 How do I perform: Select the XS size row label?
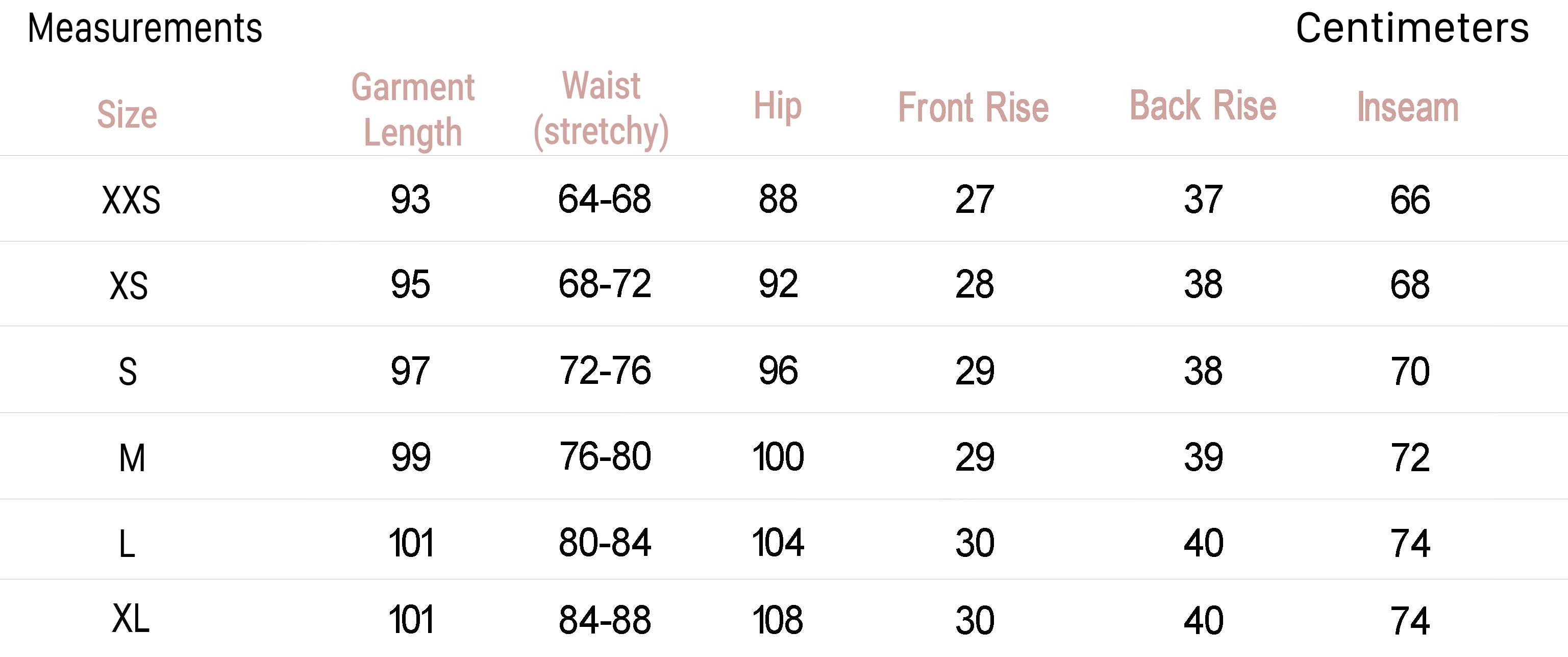[x=129, y=285]
